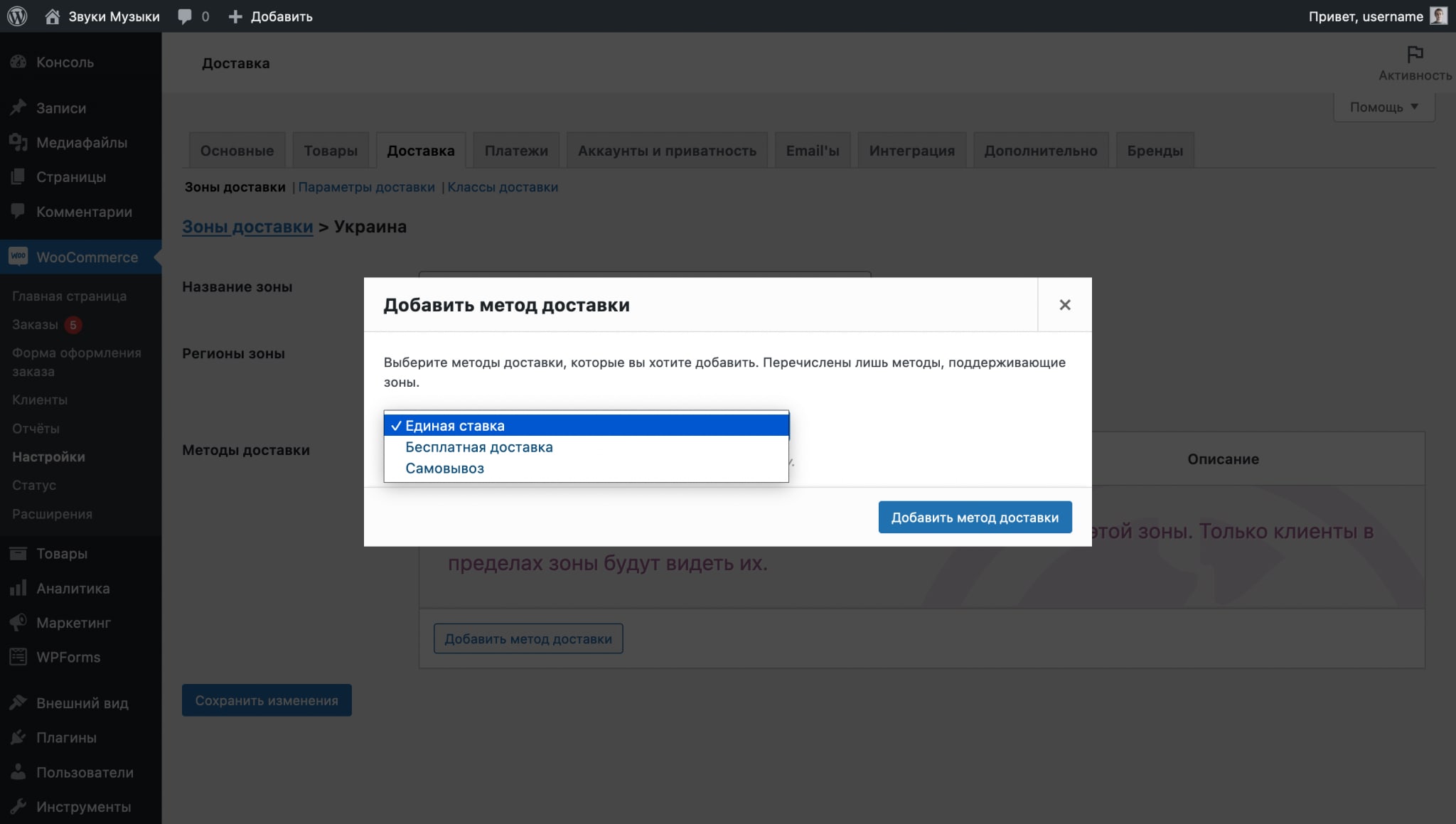1456x824 pixels.
Task: Open Расширения submenu item
Action: (52, 513)
